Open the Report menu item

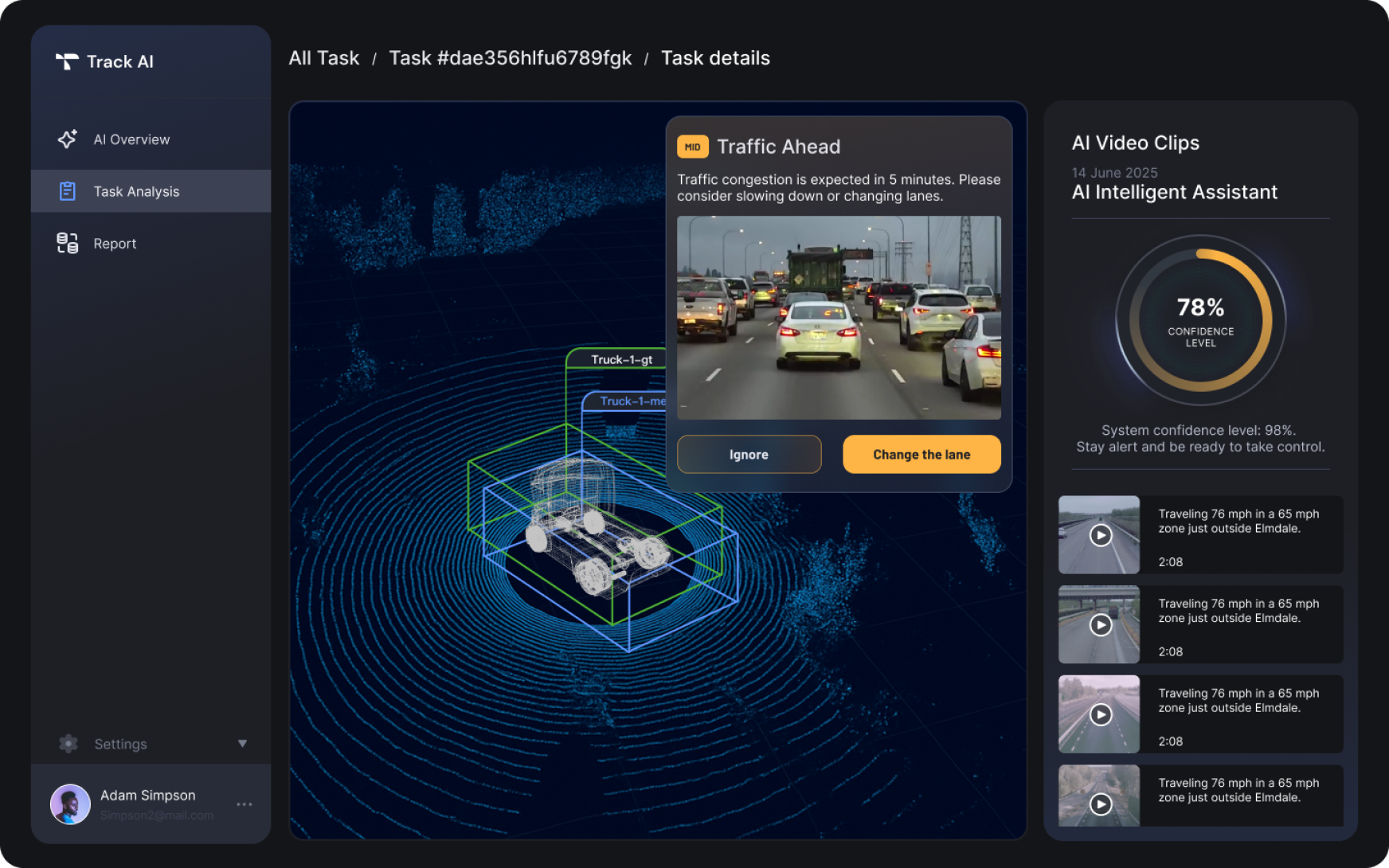tap(151, 244)
